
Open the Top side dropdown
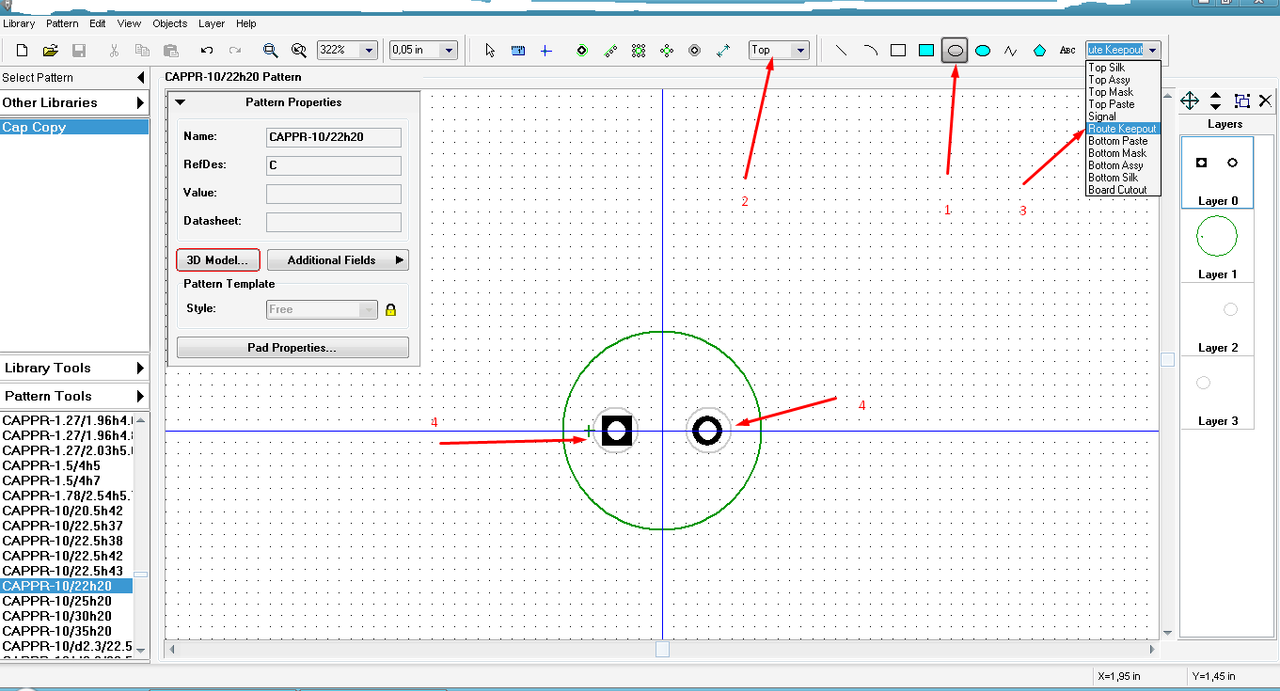800,50
